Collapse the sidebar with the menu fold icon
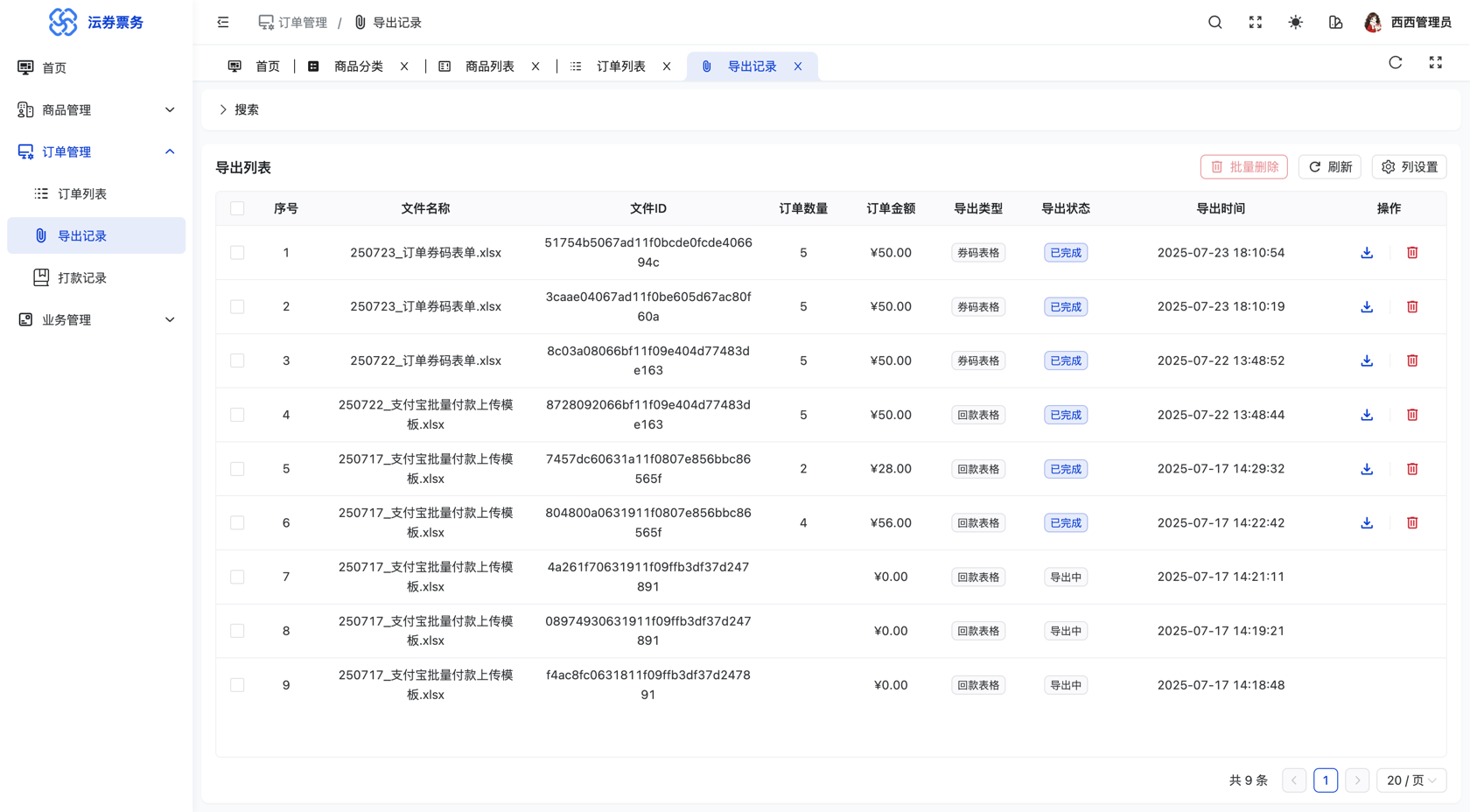Image resolution: width=1470 pixels, height=812 pixels. tap(223, 23)
